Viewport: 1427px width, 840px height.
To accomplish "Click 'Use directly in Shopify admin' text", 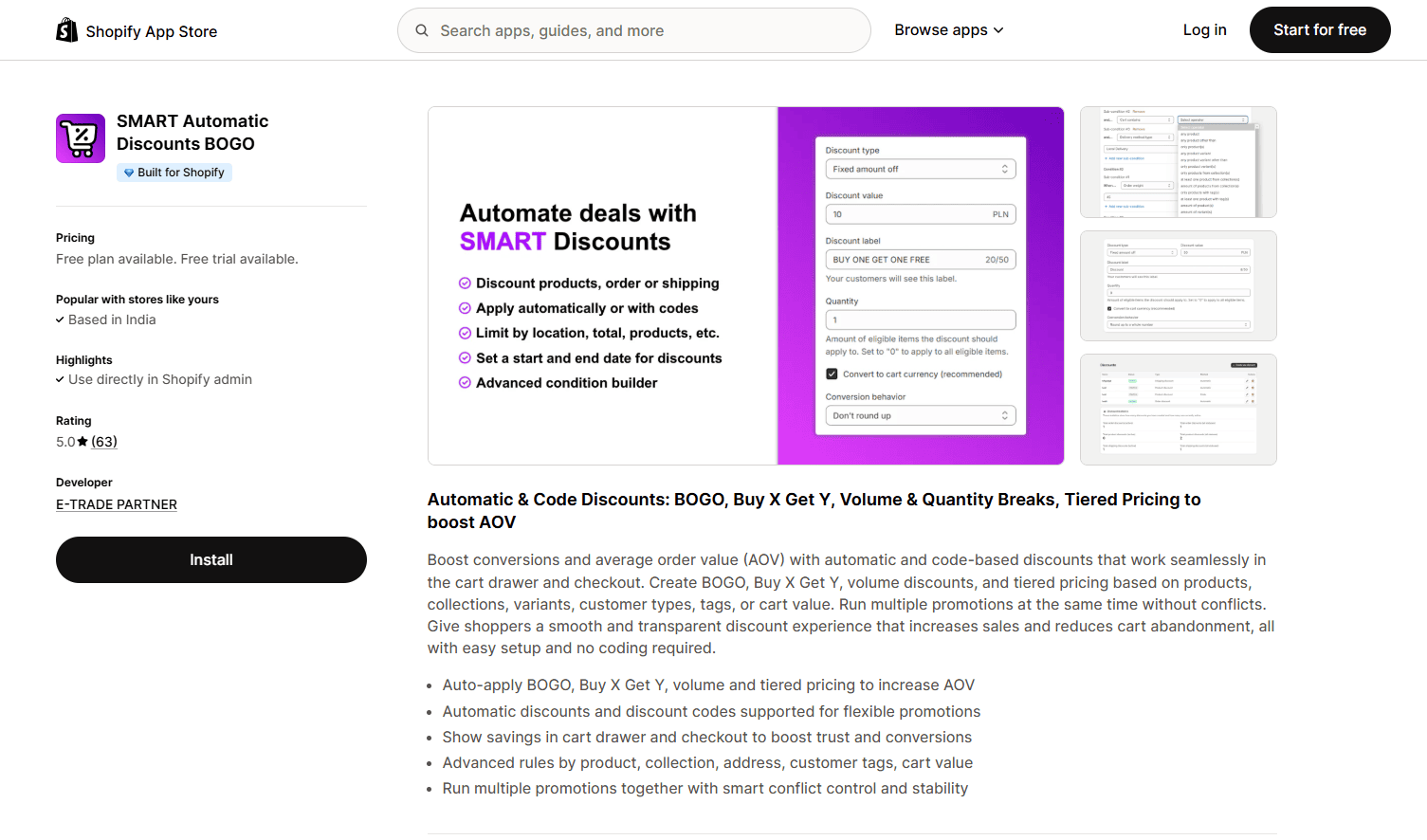I will pyautogui.click(x=160, y=380).
